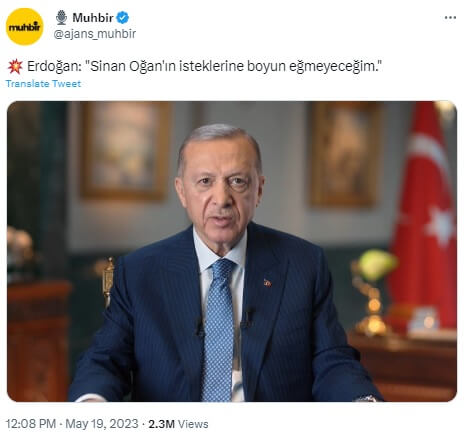The height and width of the screenshot is (434, 466).
Task: Click the microphone emoji beside Muhbir
Action: pos(61,17)
